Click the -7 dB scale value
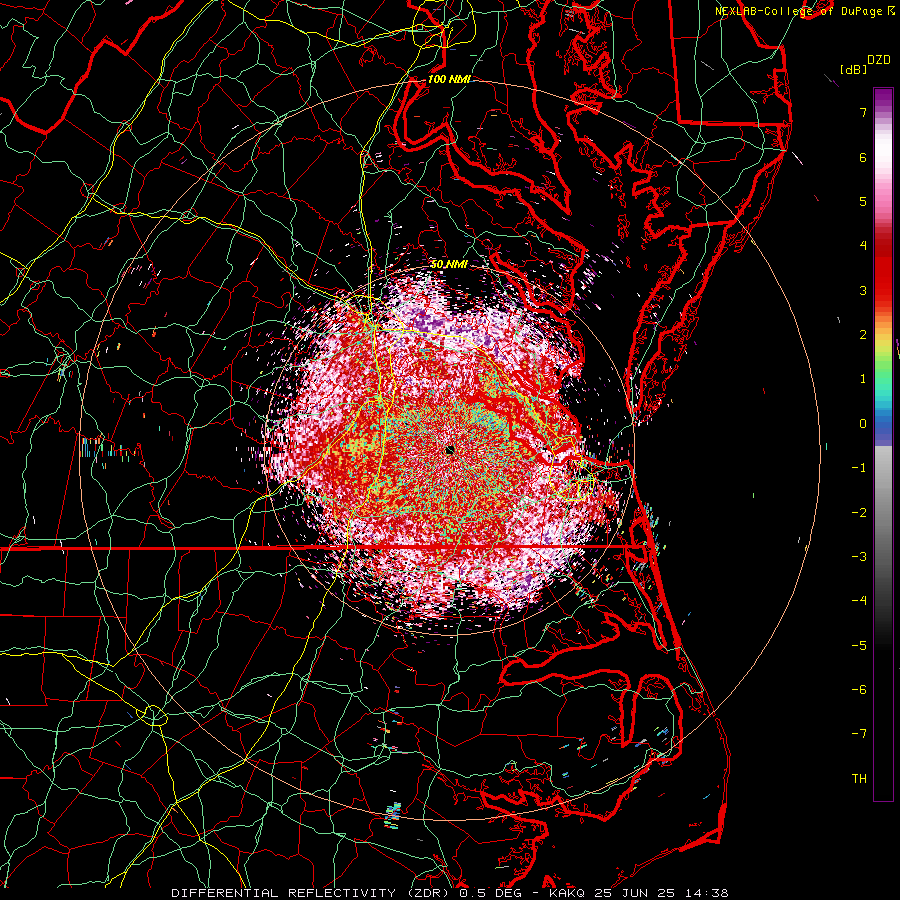 (859, 734)
